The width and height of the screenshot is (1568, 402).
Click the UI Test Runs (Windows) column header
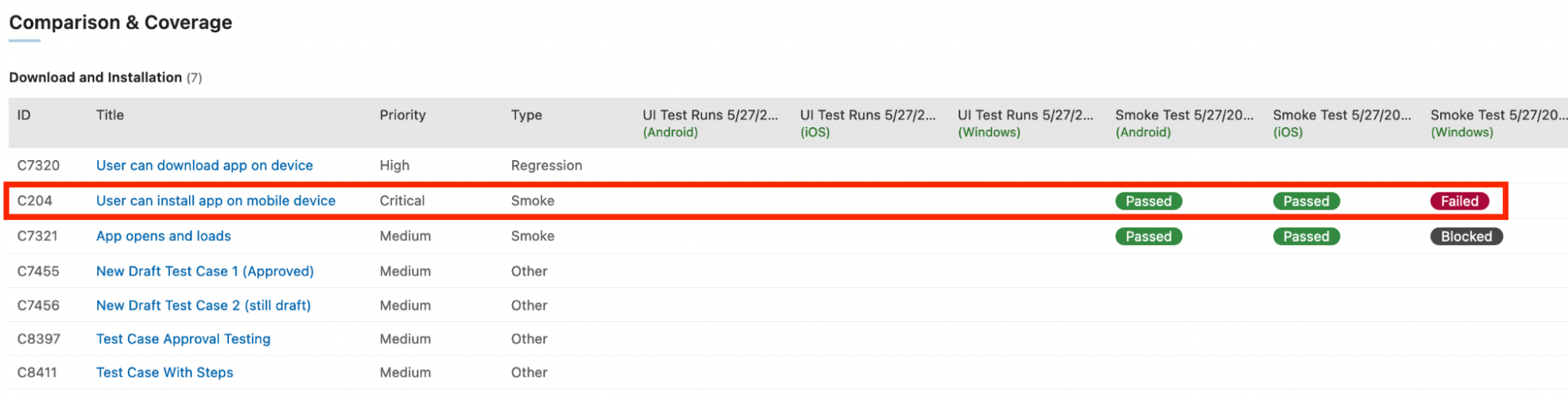tap(1025, 123)
